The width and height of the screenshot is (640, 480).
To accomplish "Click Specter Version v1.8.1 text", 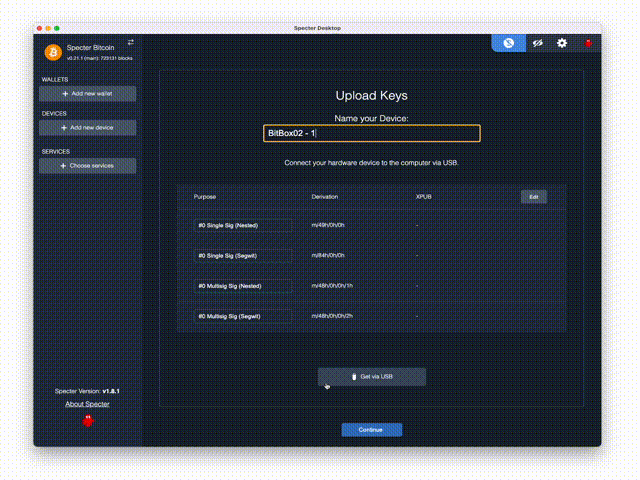I will [87, 391].
